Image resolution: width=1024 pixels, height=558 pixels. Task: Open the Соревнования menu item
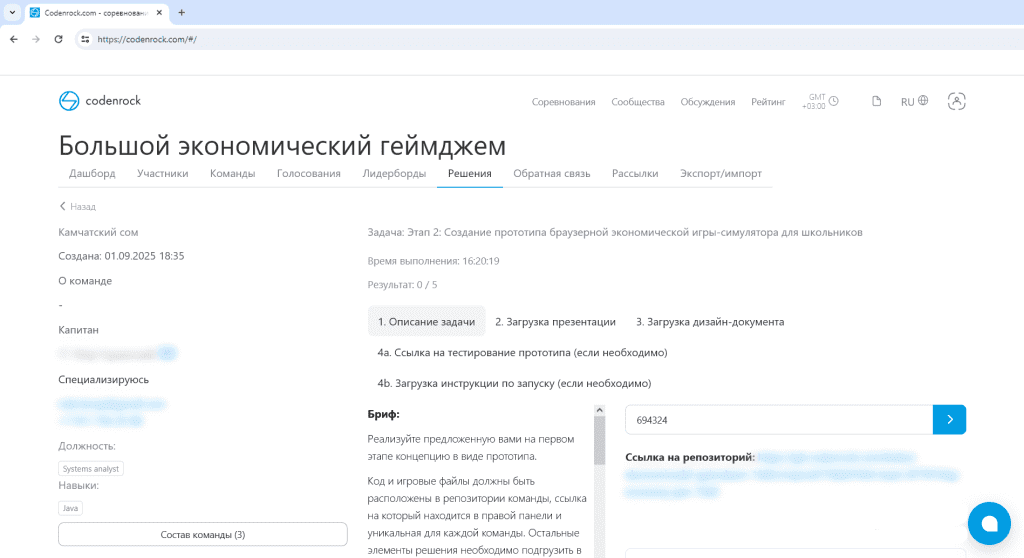tap(563, 102)
